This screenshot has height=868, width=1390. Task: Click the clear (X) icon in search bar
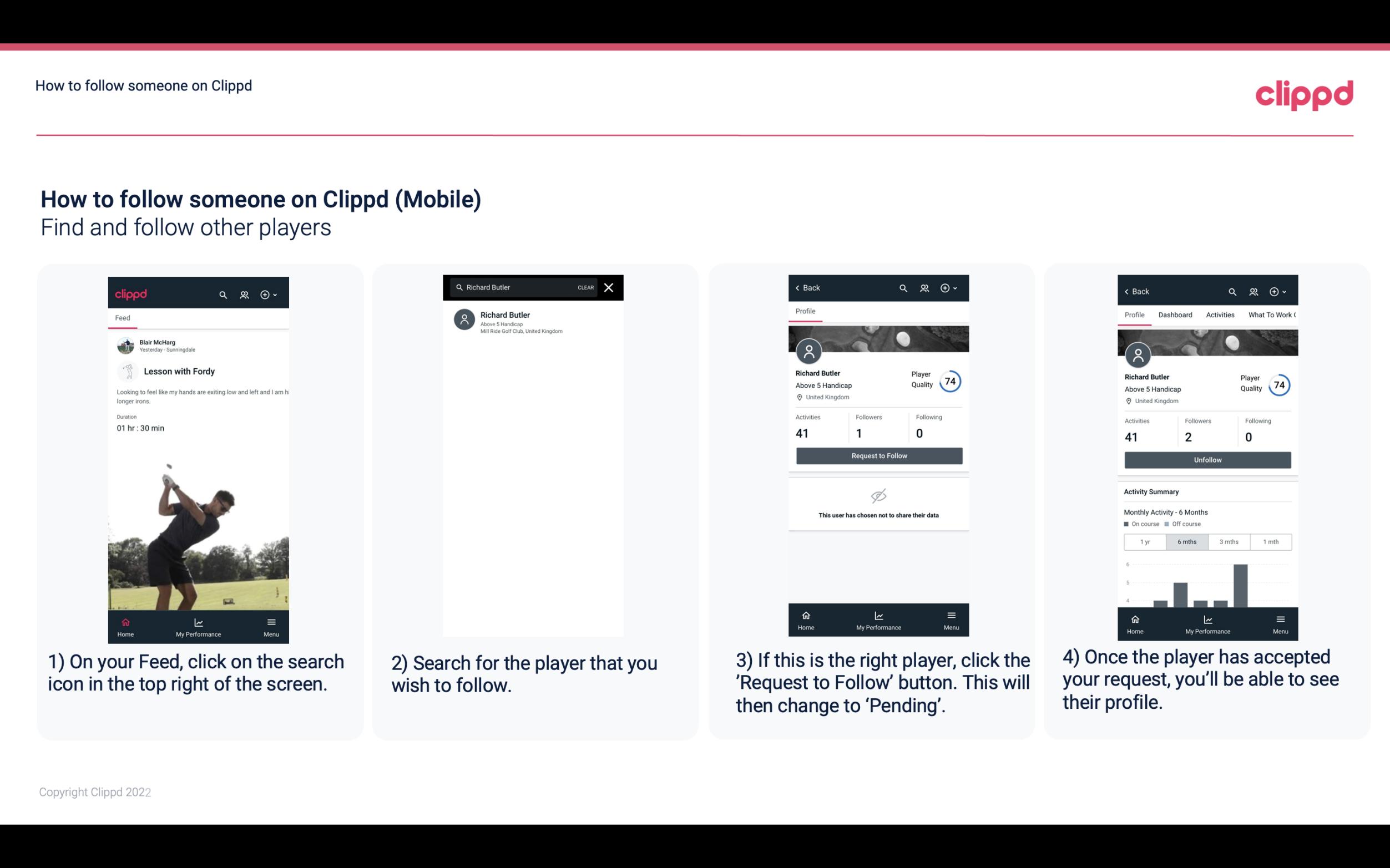point(609,288)
